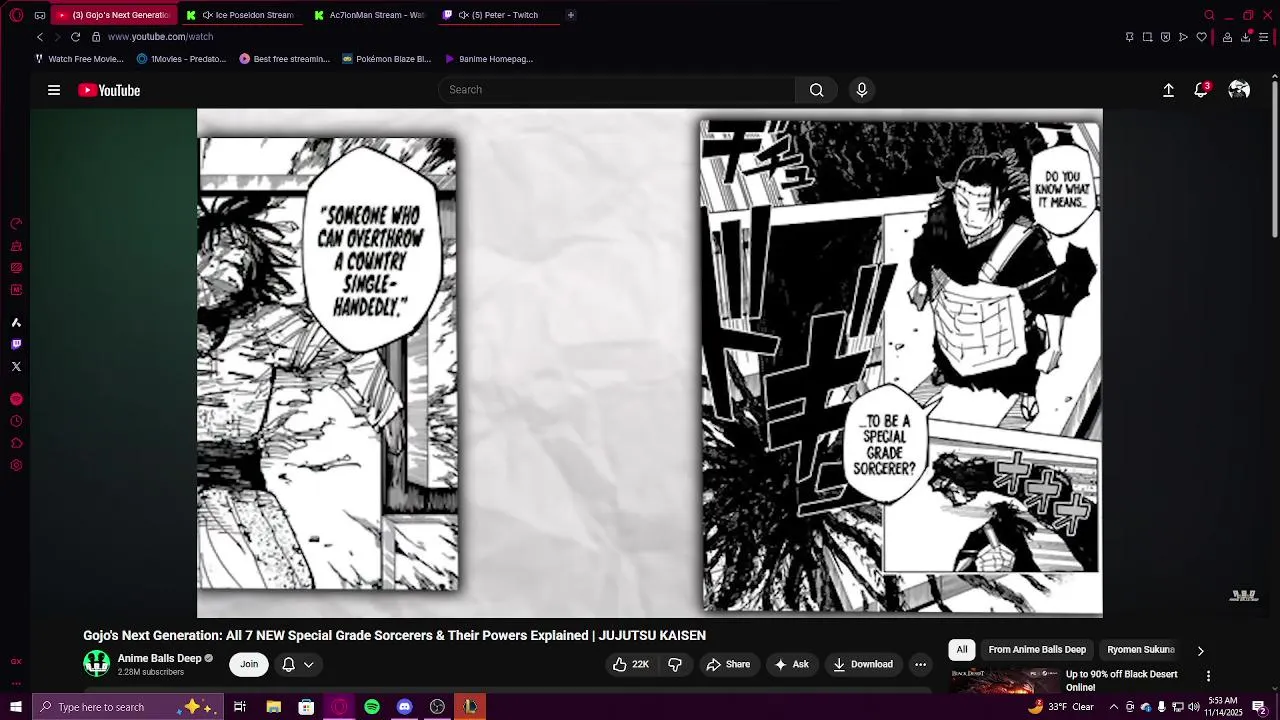This screenshot has width=1280, height=720.
Task: Open YouTube notifications bell
Action: [1201, 90]
